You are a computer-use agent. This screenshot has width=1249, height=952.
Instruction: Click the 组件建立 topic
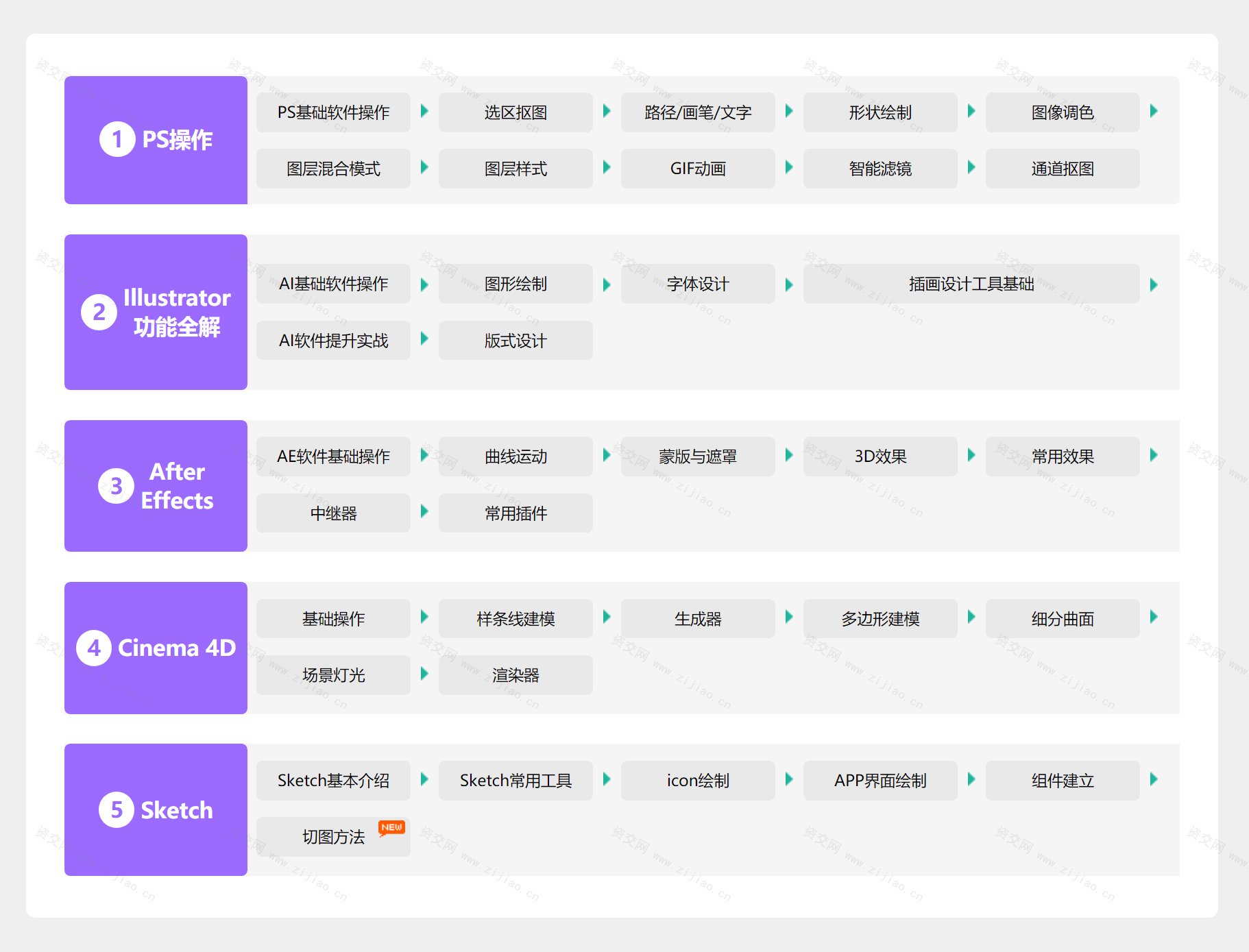[1063, 781]
